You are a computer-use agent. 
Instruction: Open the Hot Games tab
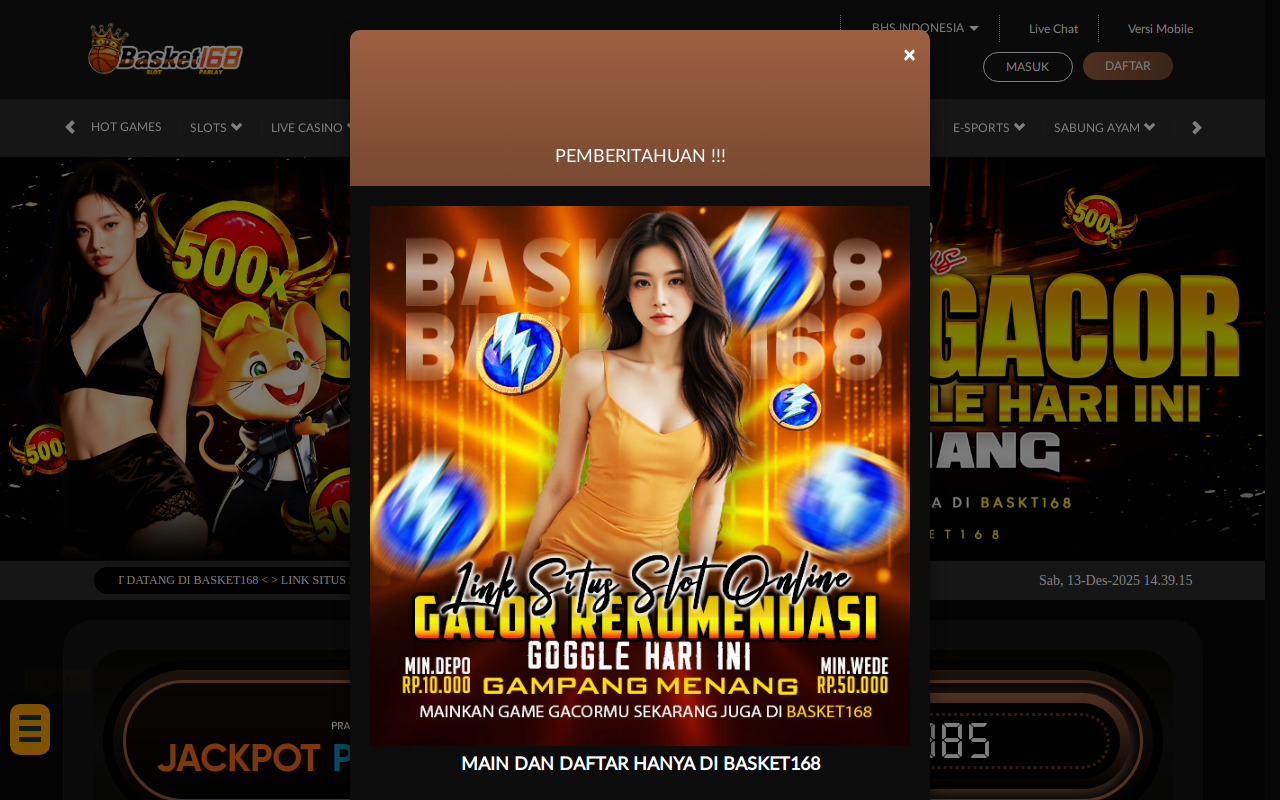tap(126, 127)
